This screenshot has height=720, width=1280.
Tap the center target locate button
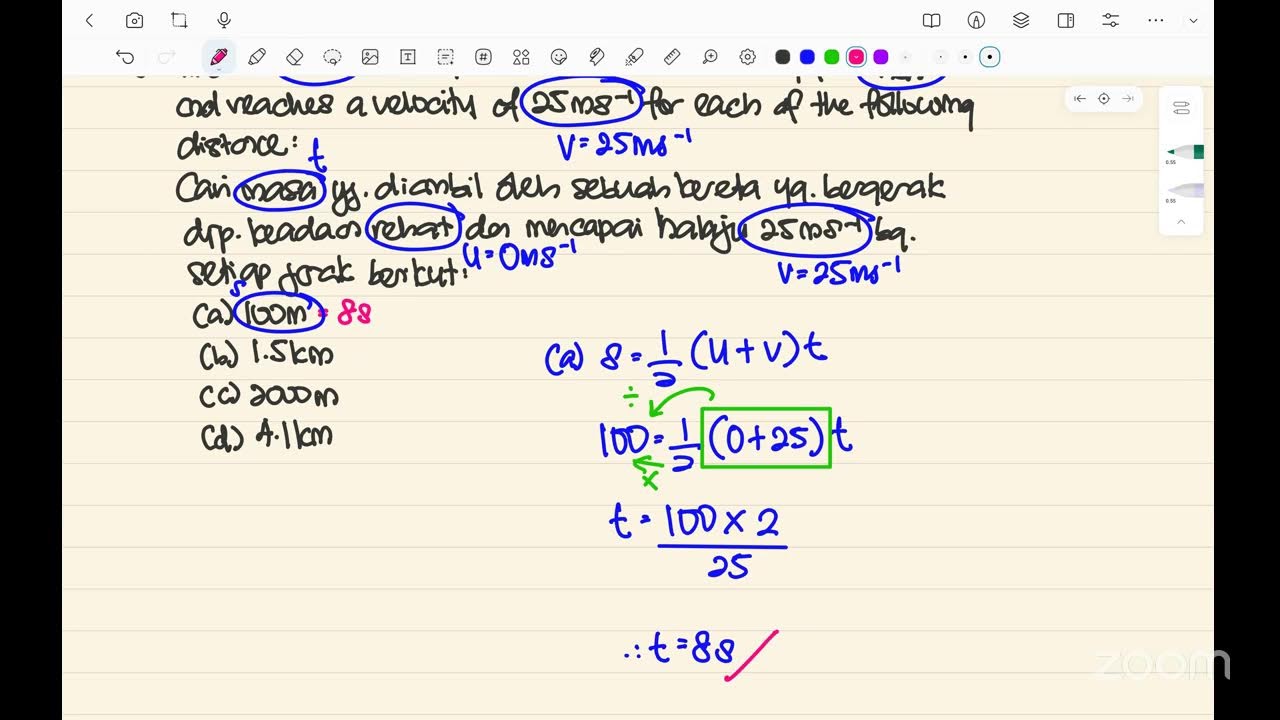[x=1104, y=98]
